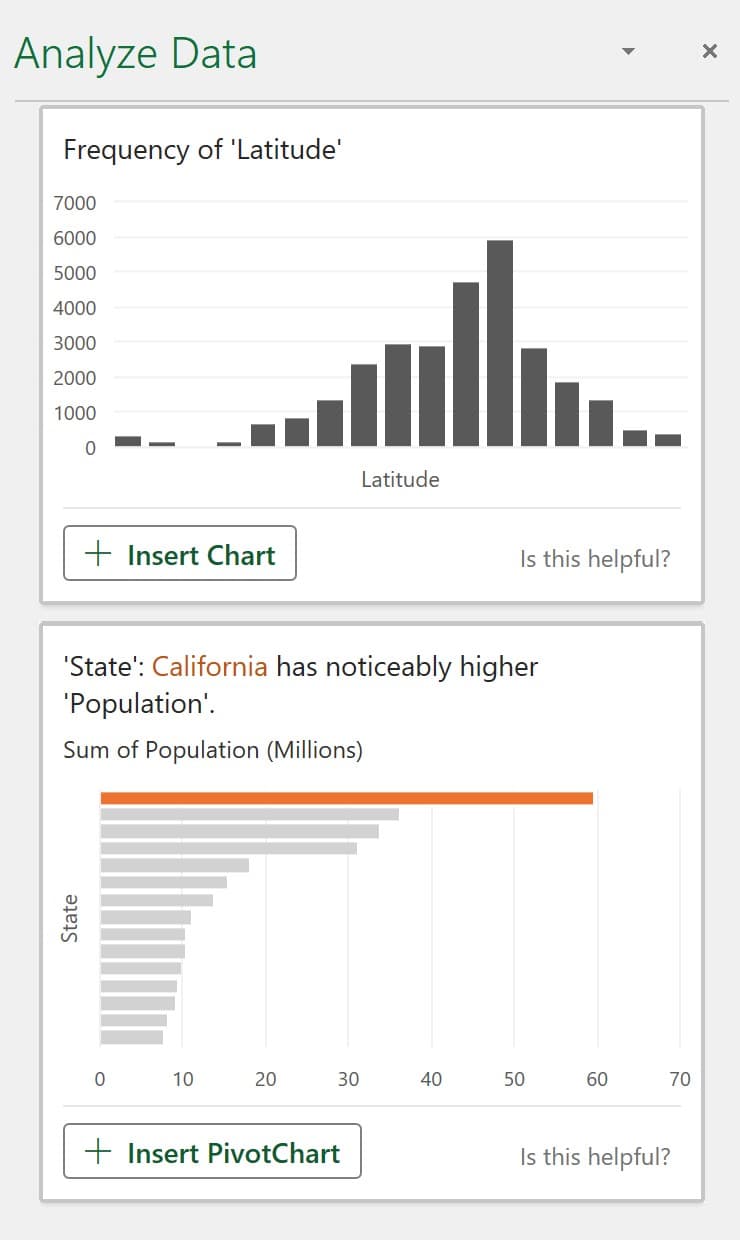740x1240 pixels.
Task: Select the tallest bar in the Latitude histogram
Action: click(x=500, y=343)
